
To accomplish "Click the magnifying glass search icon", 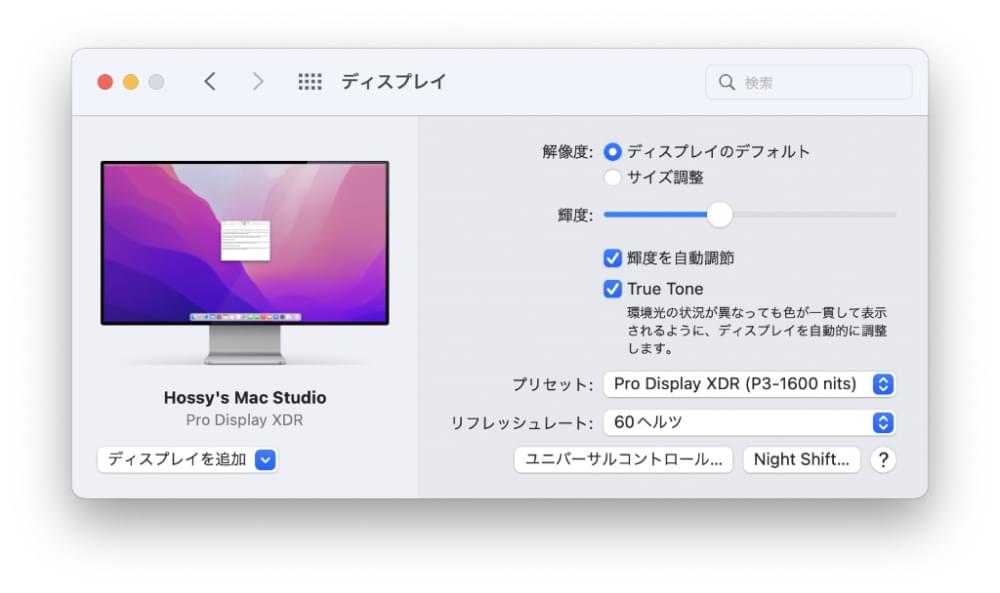I will click(x=727, y=83).
